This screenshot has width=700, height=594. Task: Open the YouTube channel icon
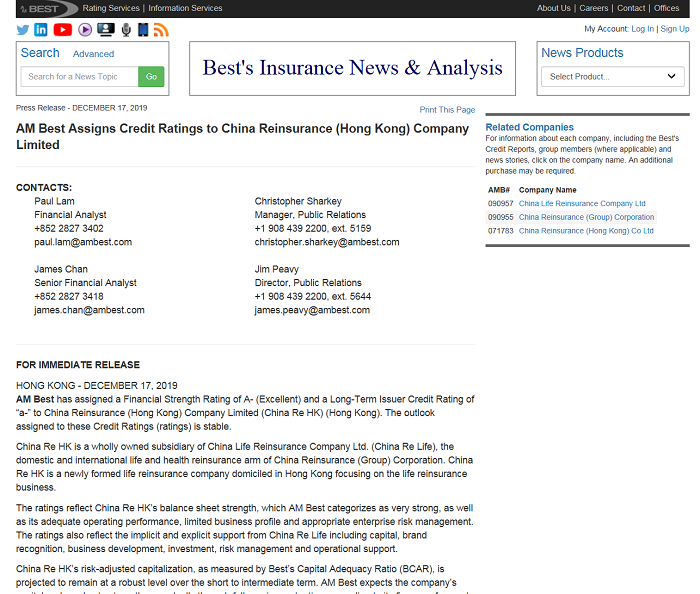(62, 30)
